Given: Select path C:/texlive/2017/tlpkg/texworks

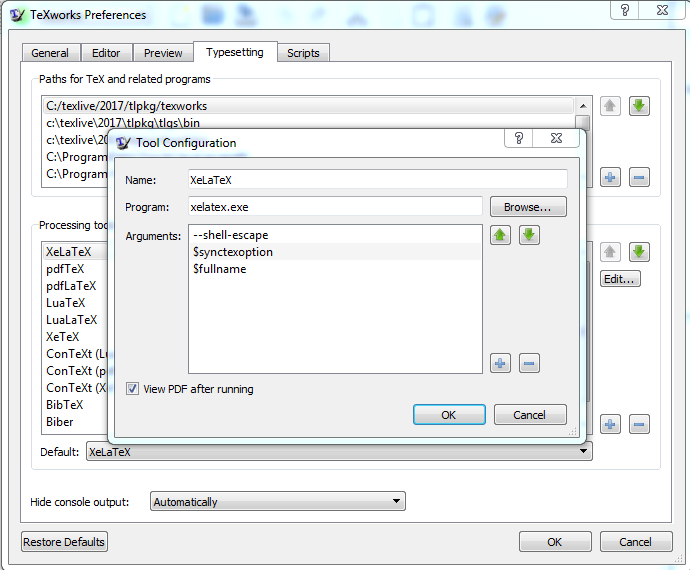Looking at the screenshot, I should (x=308, y=106).
